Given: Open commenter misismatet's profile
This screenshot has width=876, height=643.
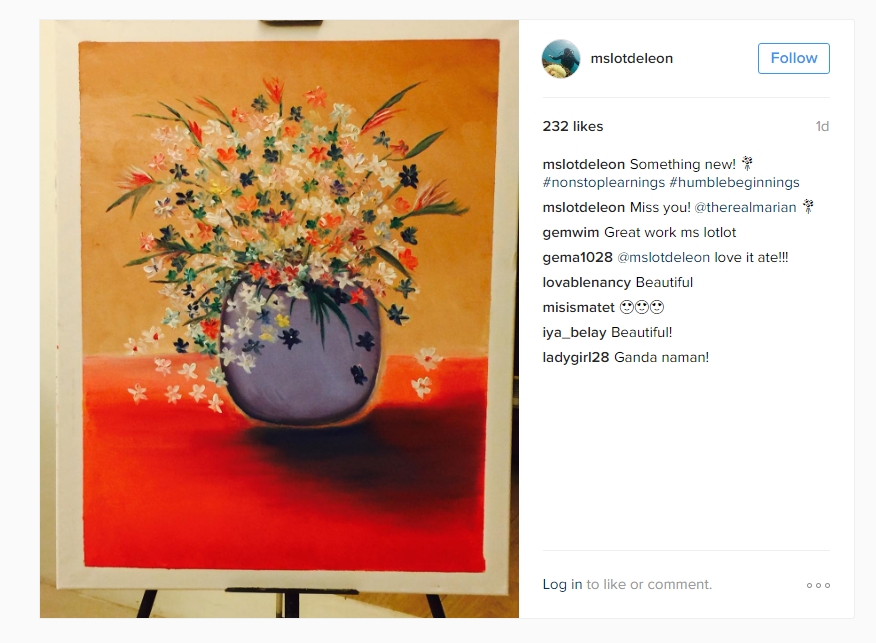Looking at the screenshot, I should (x=578, y=307).
